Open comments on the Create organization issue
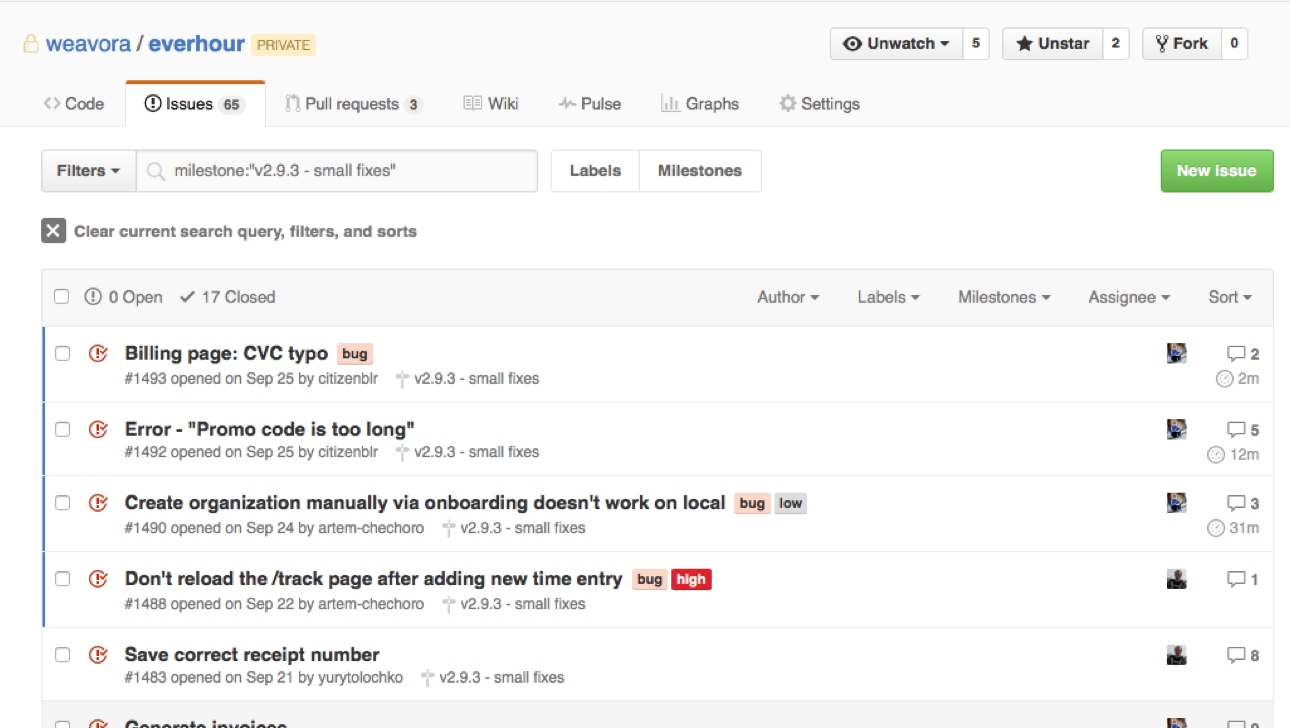Image resolution: width=1290 pixels, height=728 pixels. click(x=1243, y=503)
